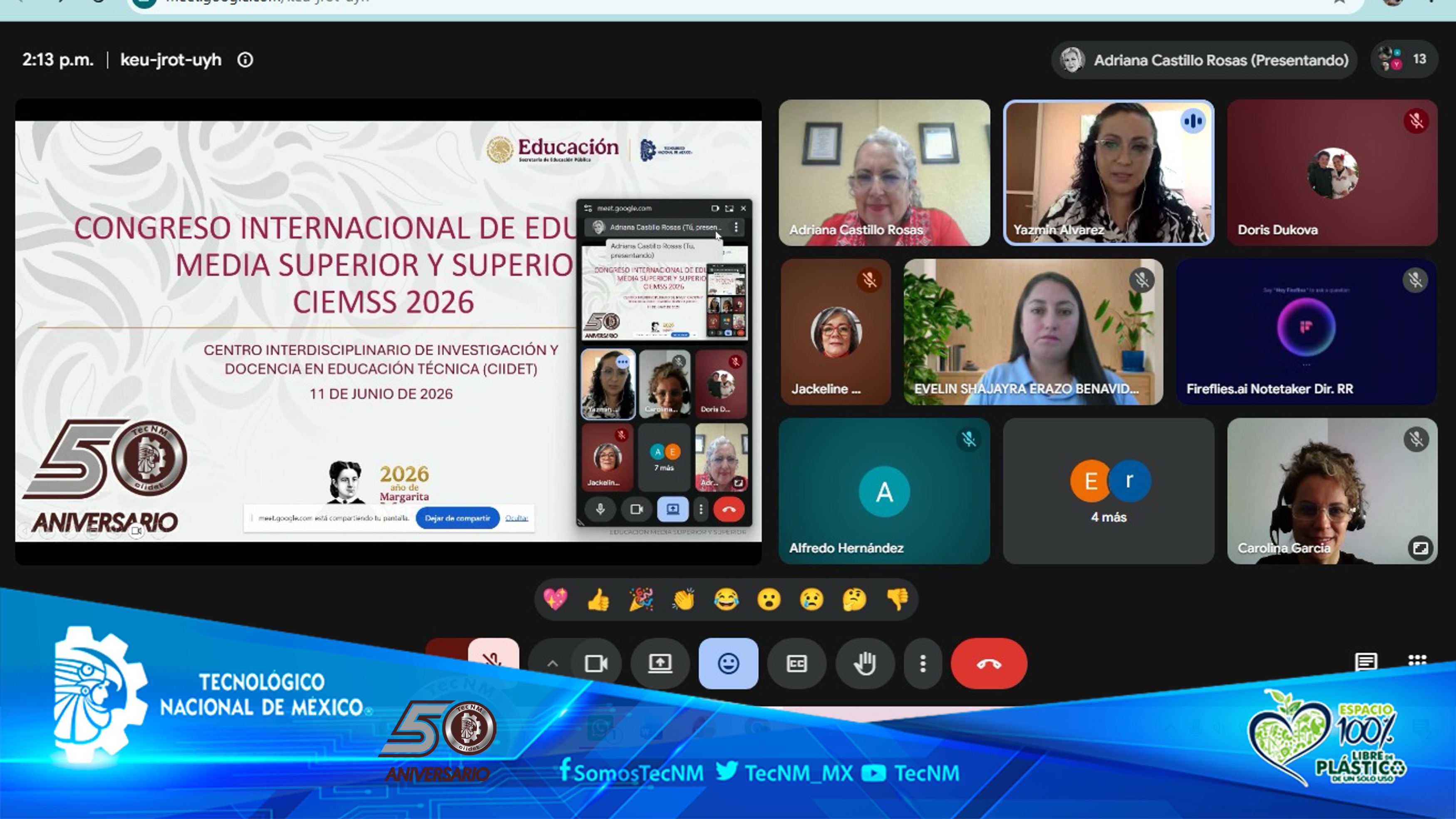Open participants list showing 13 people
The image size is (1456, 819).
point(1404,60)
